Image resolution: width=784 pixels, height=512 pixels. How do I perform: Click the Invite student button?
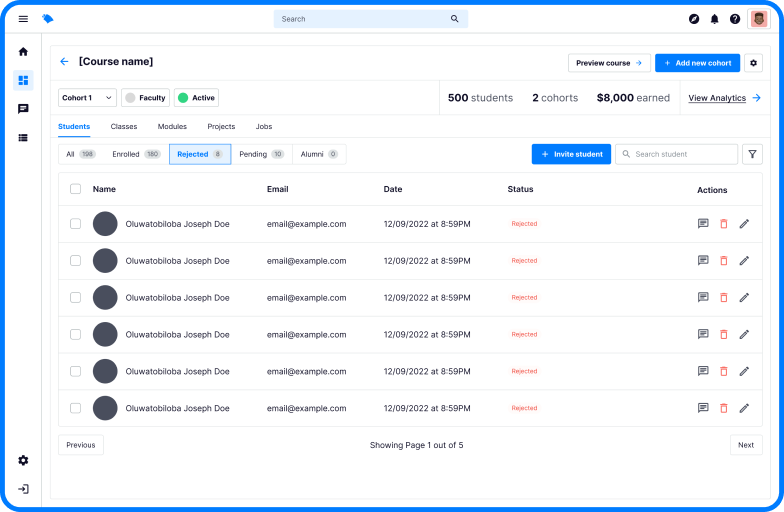[571, 154]
